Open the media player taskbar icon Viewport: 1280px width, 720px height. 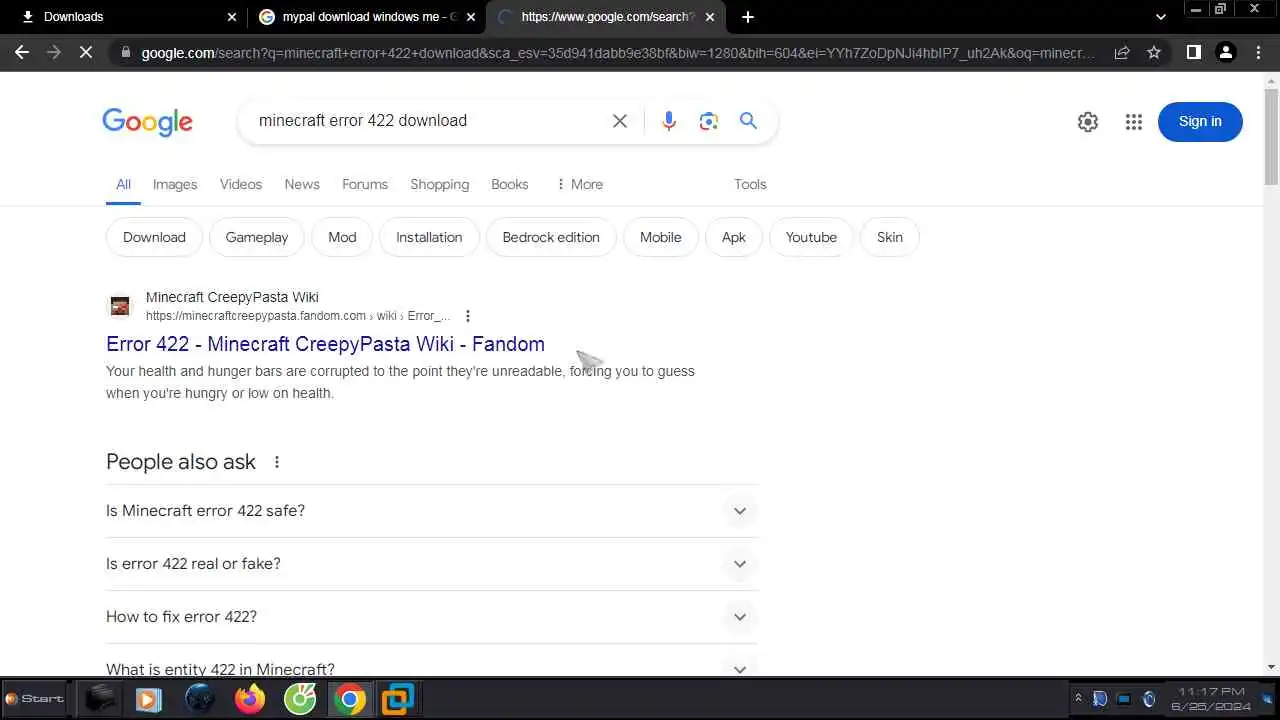(148, 699)
